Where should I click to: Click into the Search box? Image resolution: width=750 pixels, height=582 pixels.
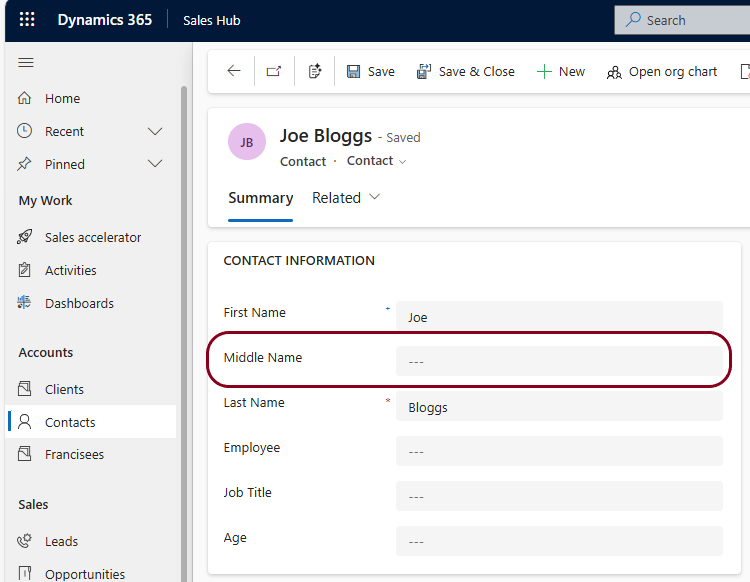682,20
